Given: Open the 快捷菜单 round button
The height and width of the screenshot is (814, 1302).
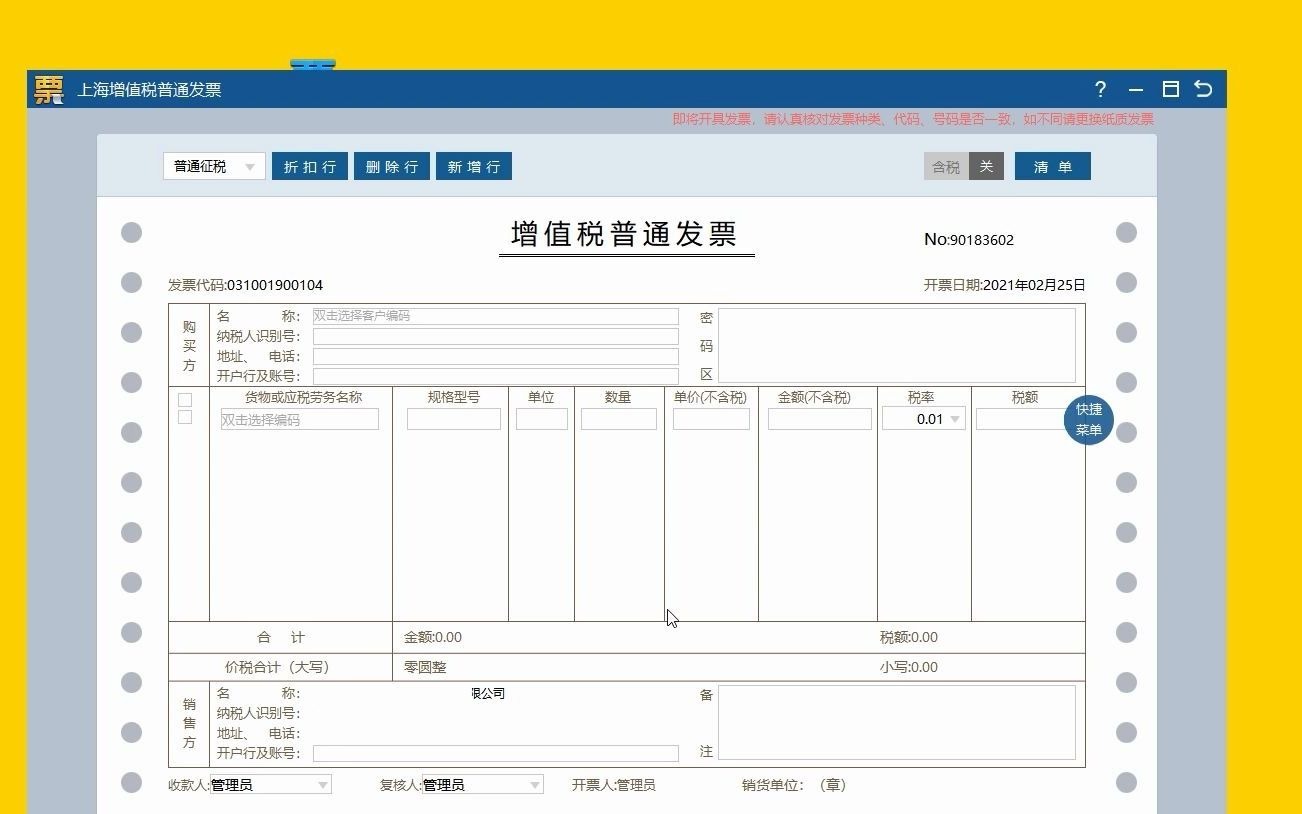Looking at the screenshot, I should click(x=1088, y=420).
